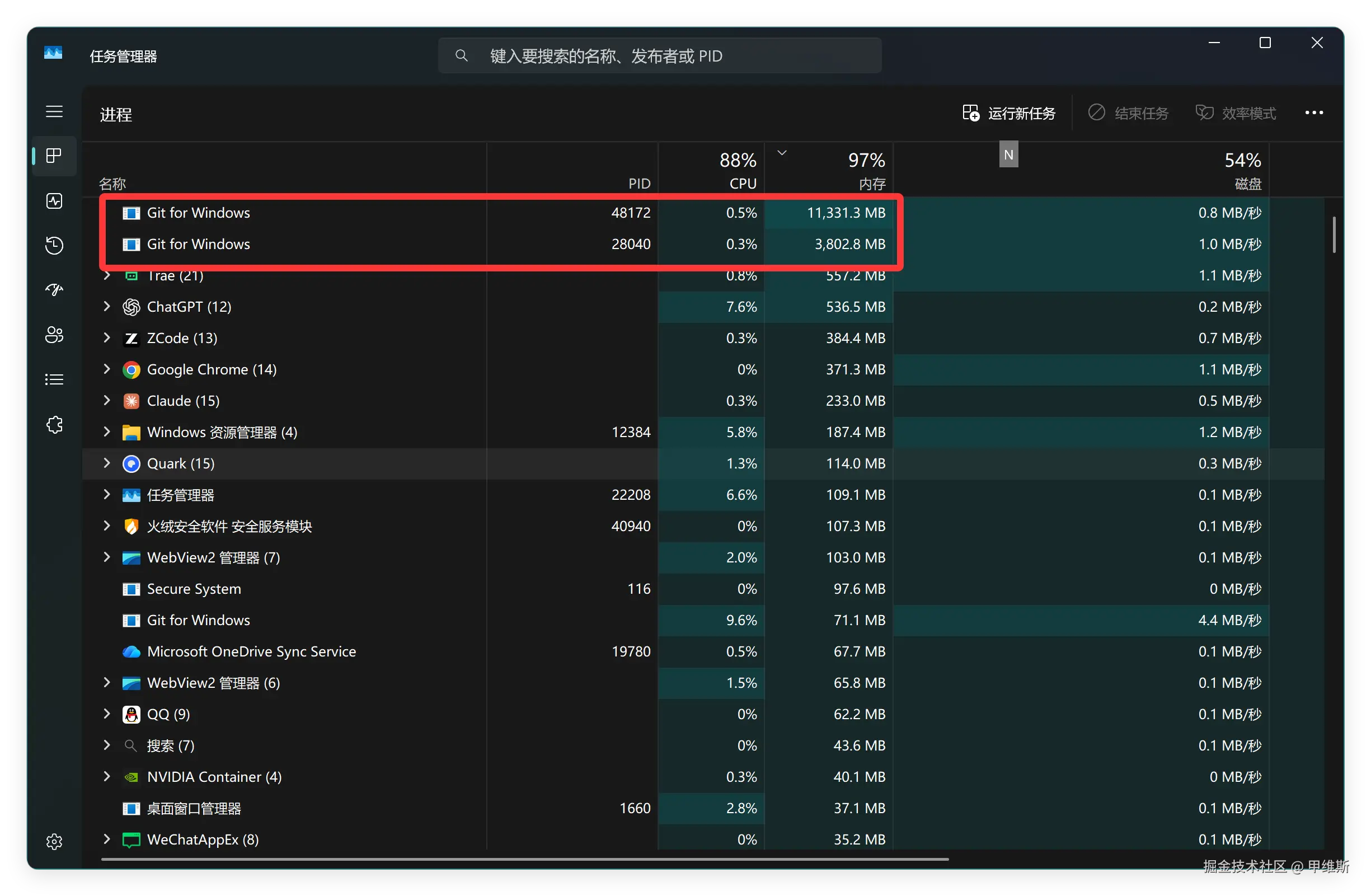Screen dimensions: 1371x896
Task: Click the 结束任务 button
Action: click(x=1128, y=113)
